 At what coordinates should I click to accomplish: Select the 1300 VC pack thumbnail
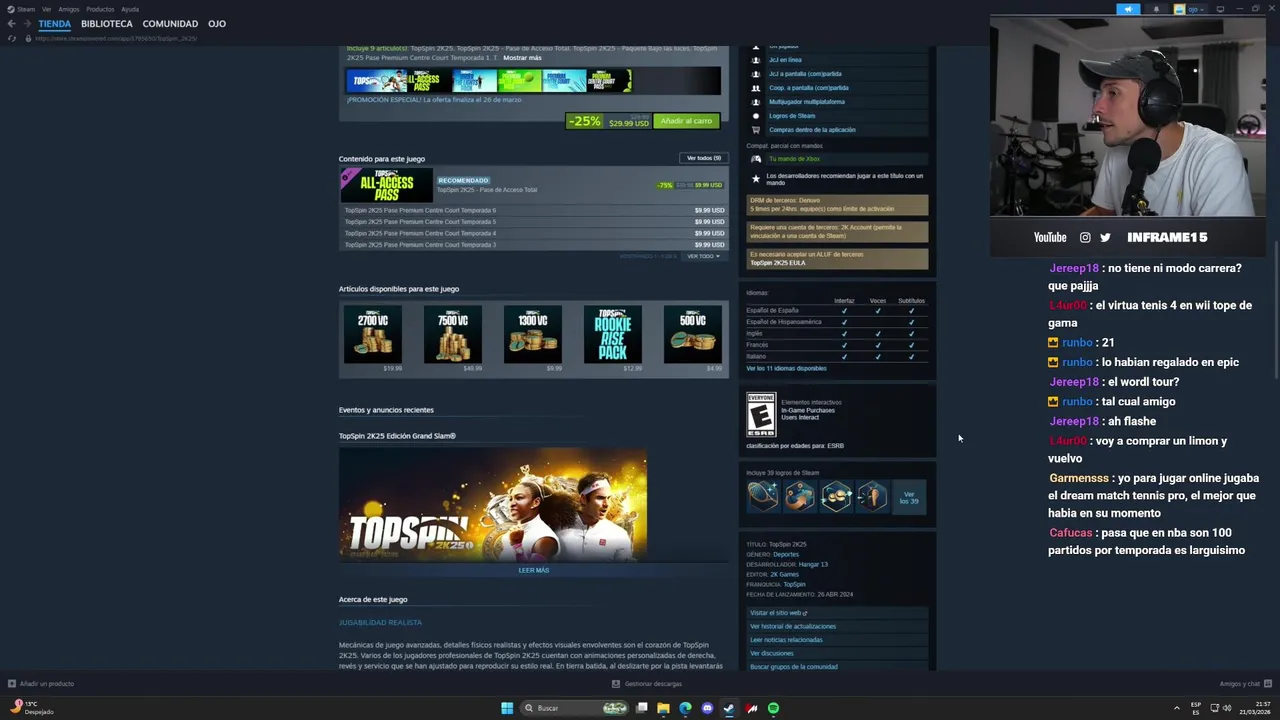[x=532, y=334]
